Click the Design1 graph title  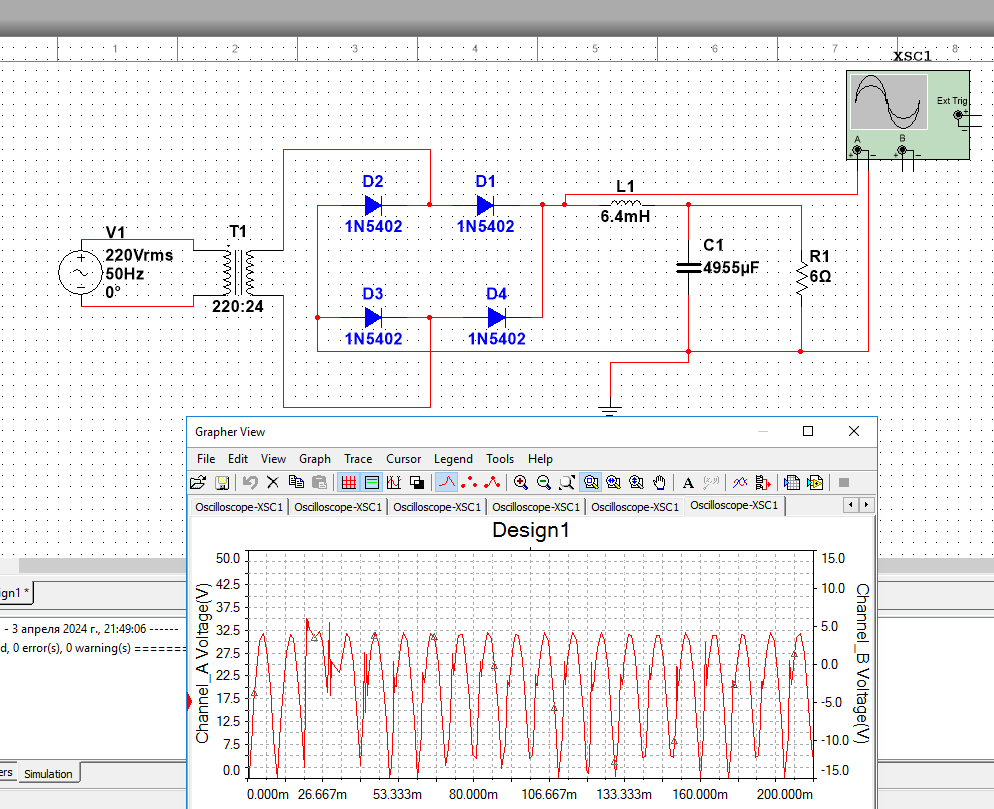(531, 530)
